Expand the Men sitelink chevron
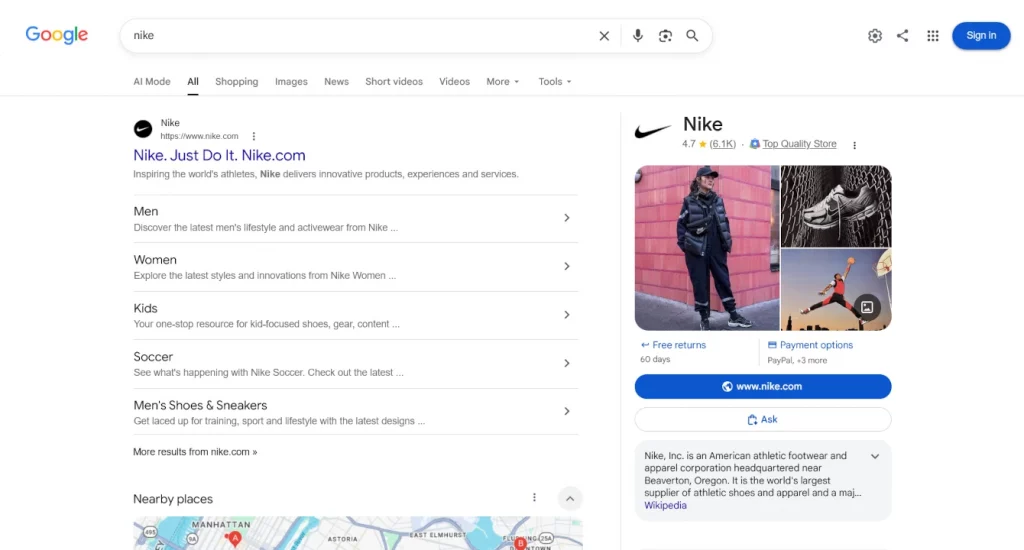Viewport: 1024px width, 550px height. (x=567, y=218)
